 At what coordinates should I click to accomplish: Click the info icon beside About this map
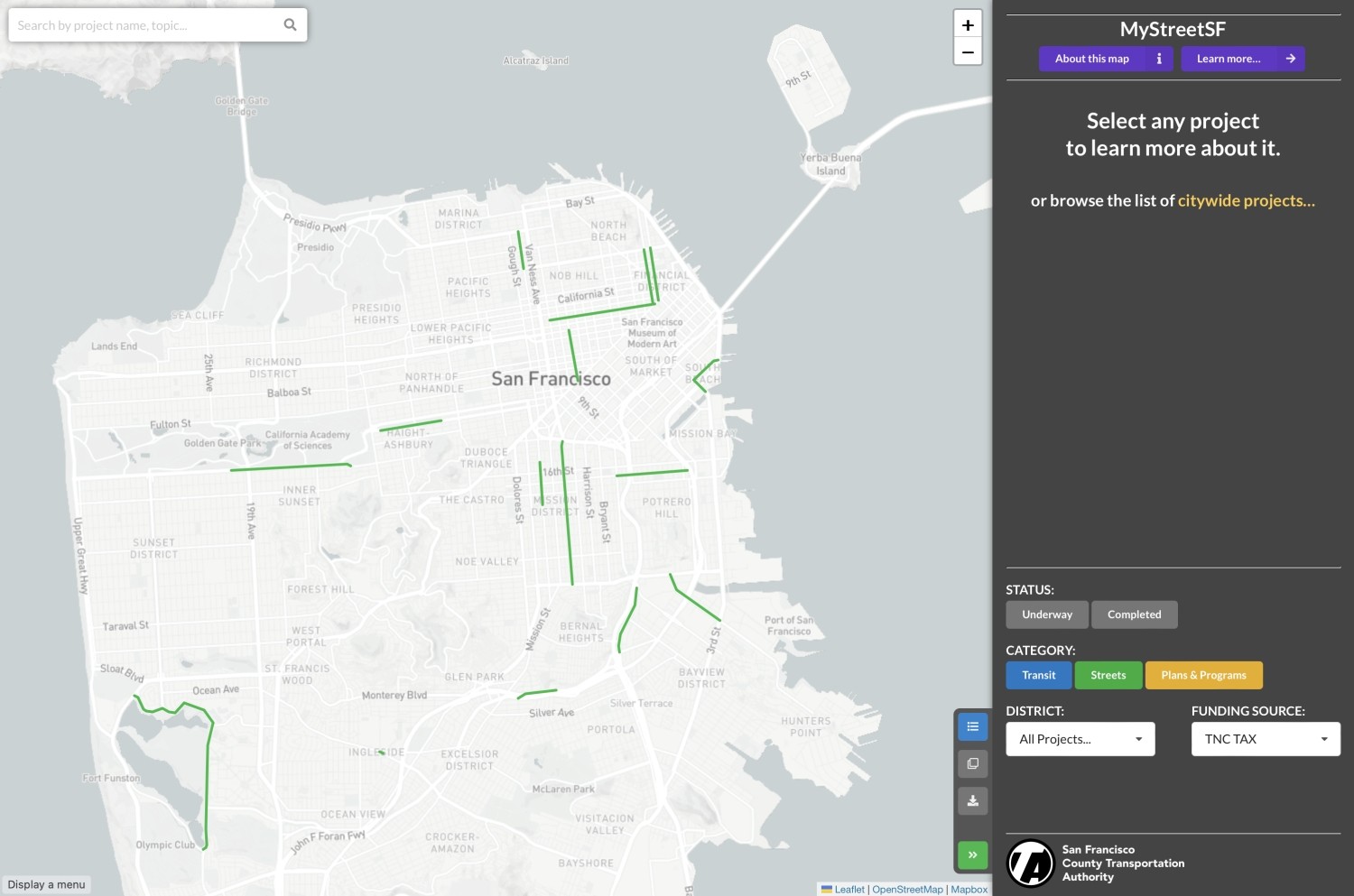[1159, 59]
